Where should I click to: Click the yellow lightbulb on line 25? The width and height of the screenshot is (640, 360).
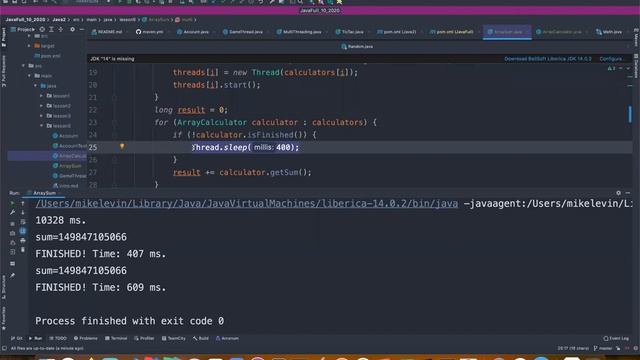[x=122, y=146]
